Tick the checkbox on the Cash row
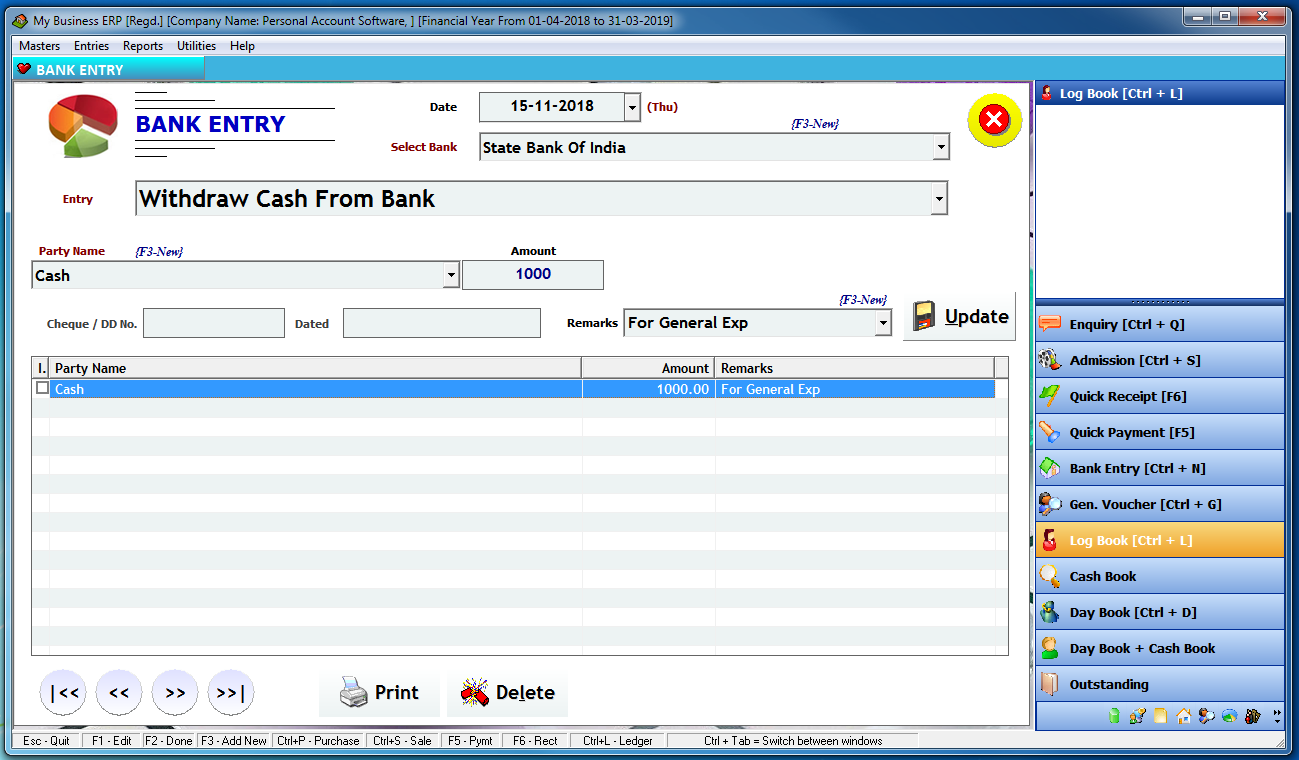The height and width of the screenshot is (760, 1299). (41, 388)
